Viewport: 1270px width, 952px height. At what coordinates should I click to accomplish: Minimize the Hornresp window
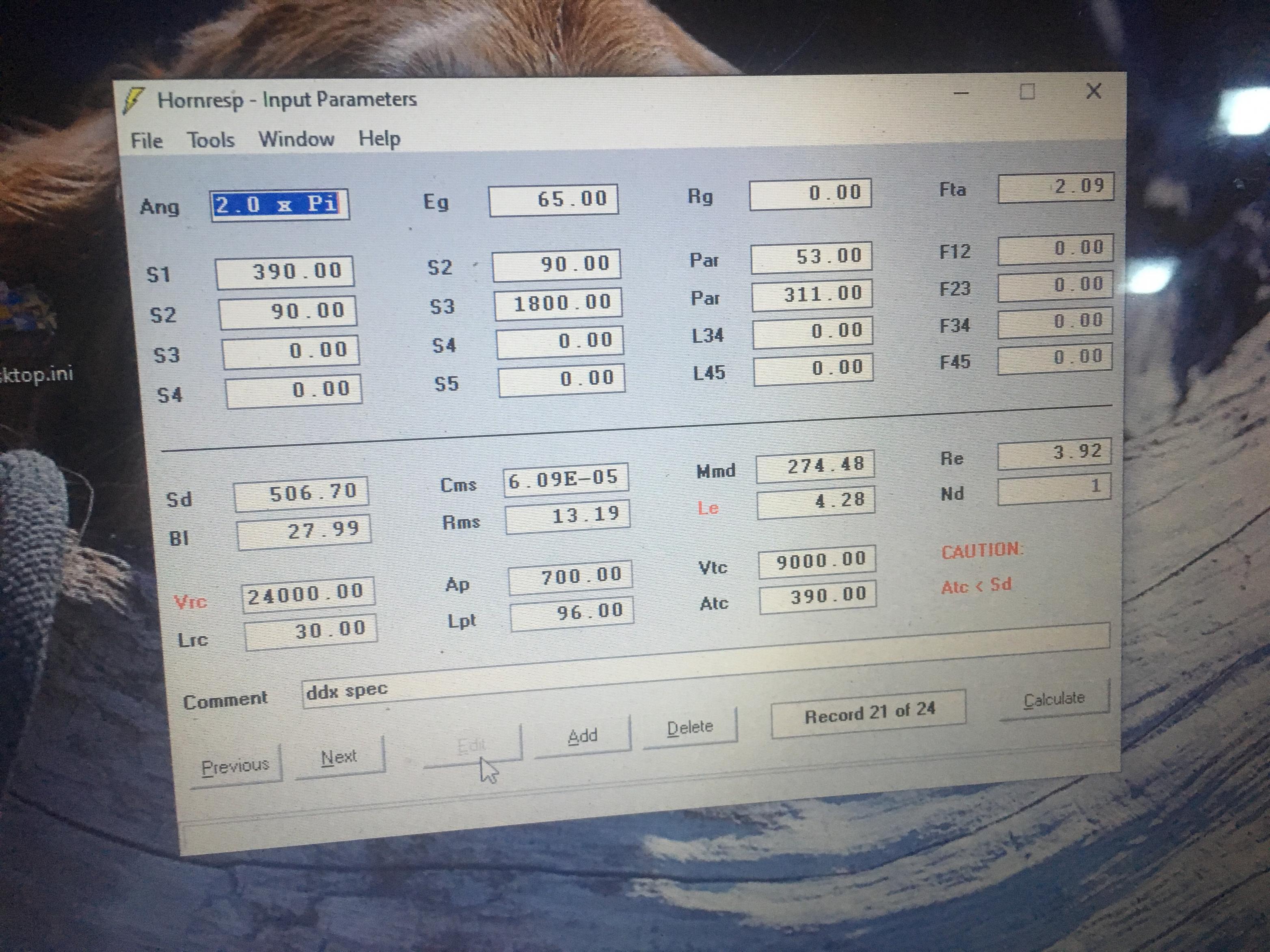point(961,93)
